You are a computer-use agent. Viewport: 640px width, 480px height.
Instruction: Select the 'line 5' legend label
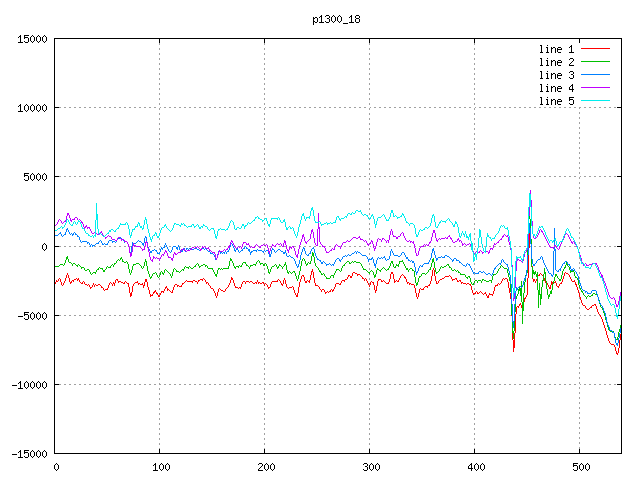click(556, 101)
